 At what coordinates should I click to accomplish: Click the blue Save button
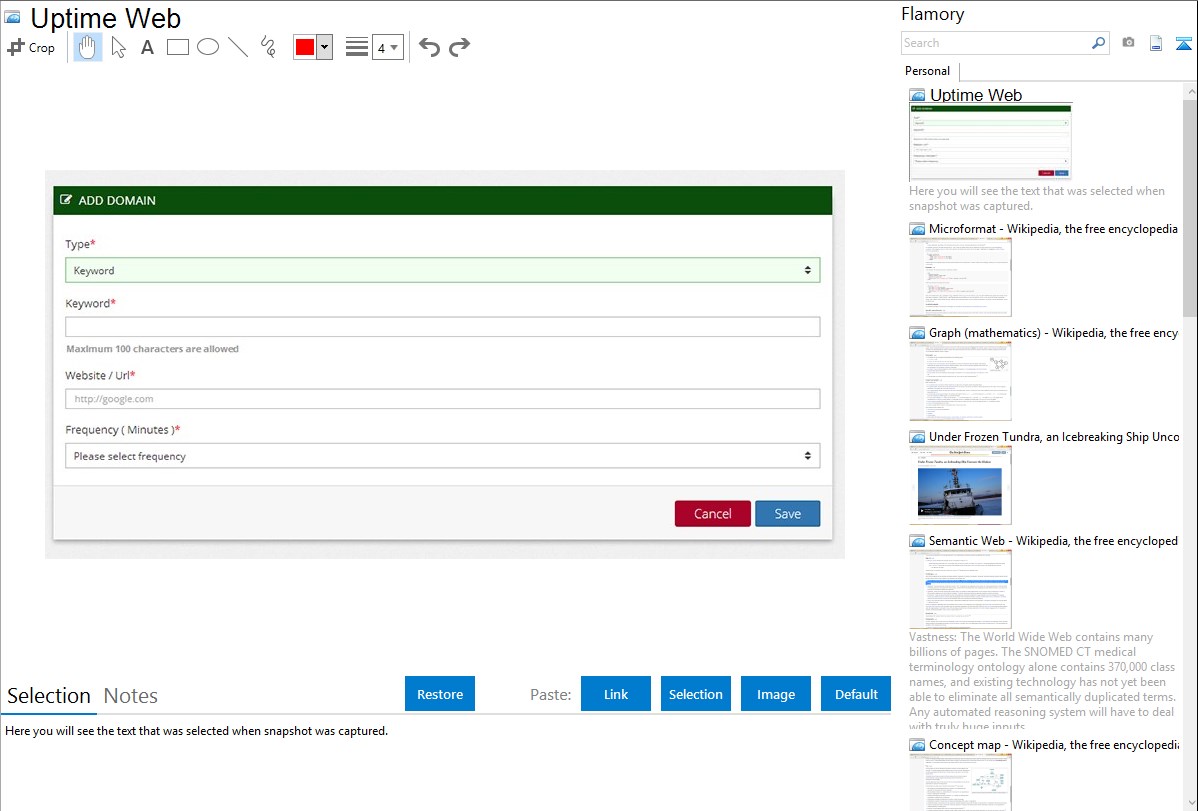coord(787,514)
